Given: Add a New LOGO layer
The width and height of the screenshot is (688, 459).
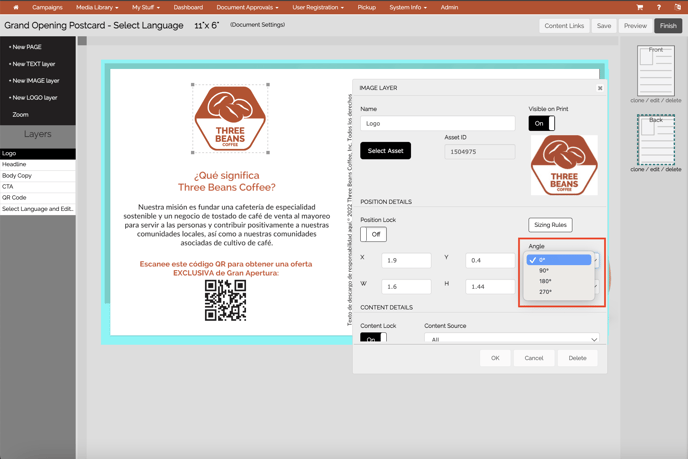Looking at the screenshot, I should pos(33,97).
